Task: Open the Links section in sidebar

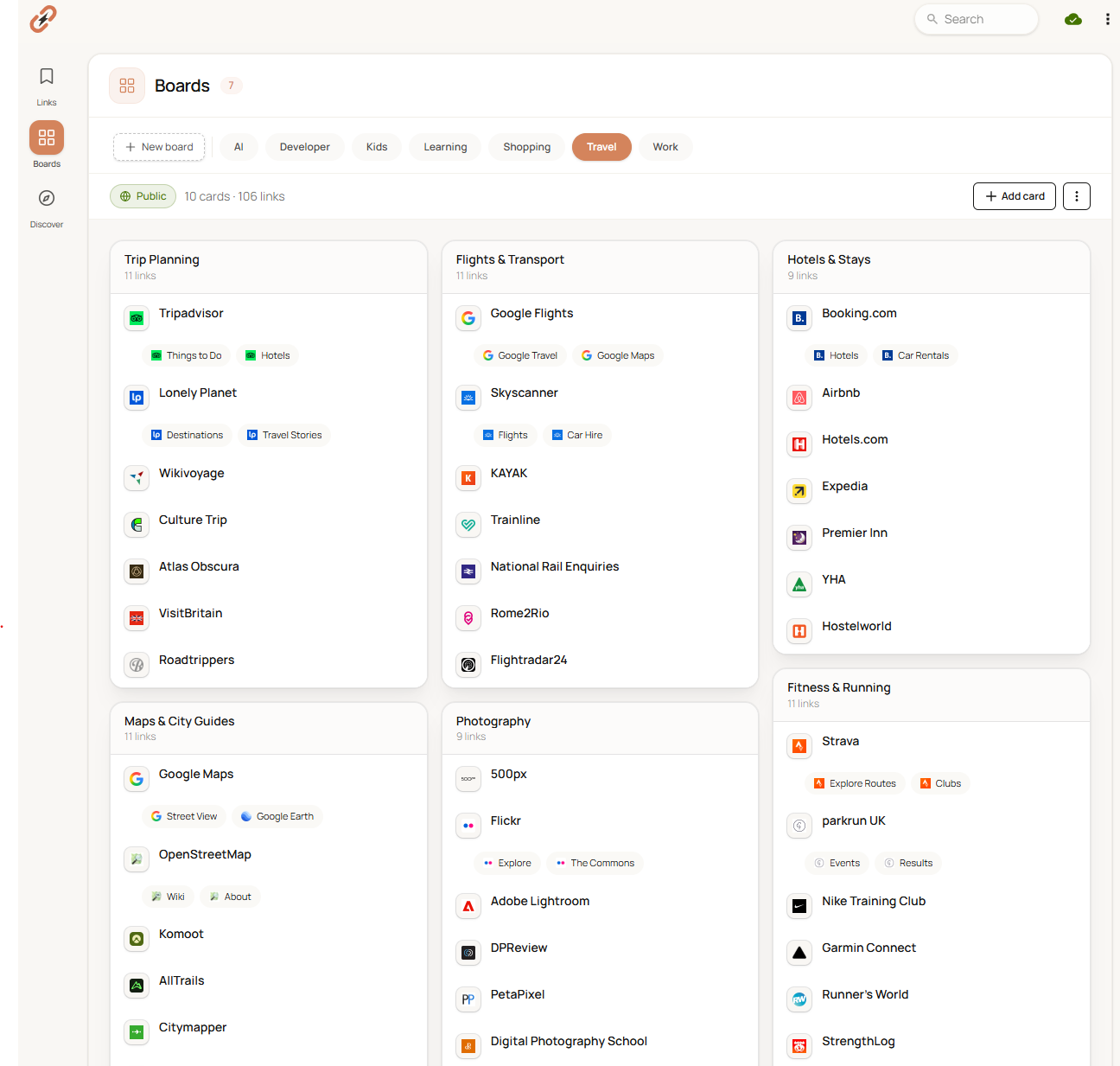Action: (47, 86)
